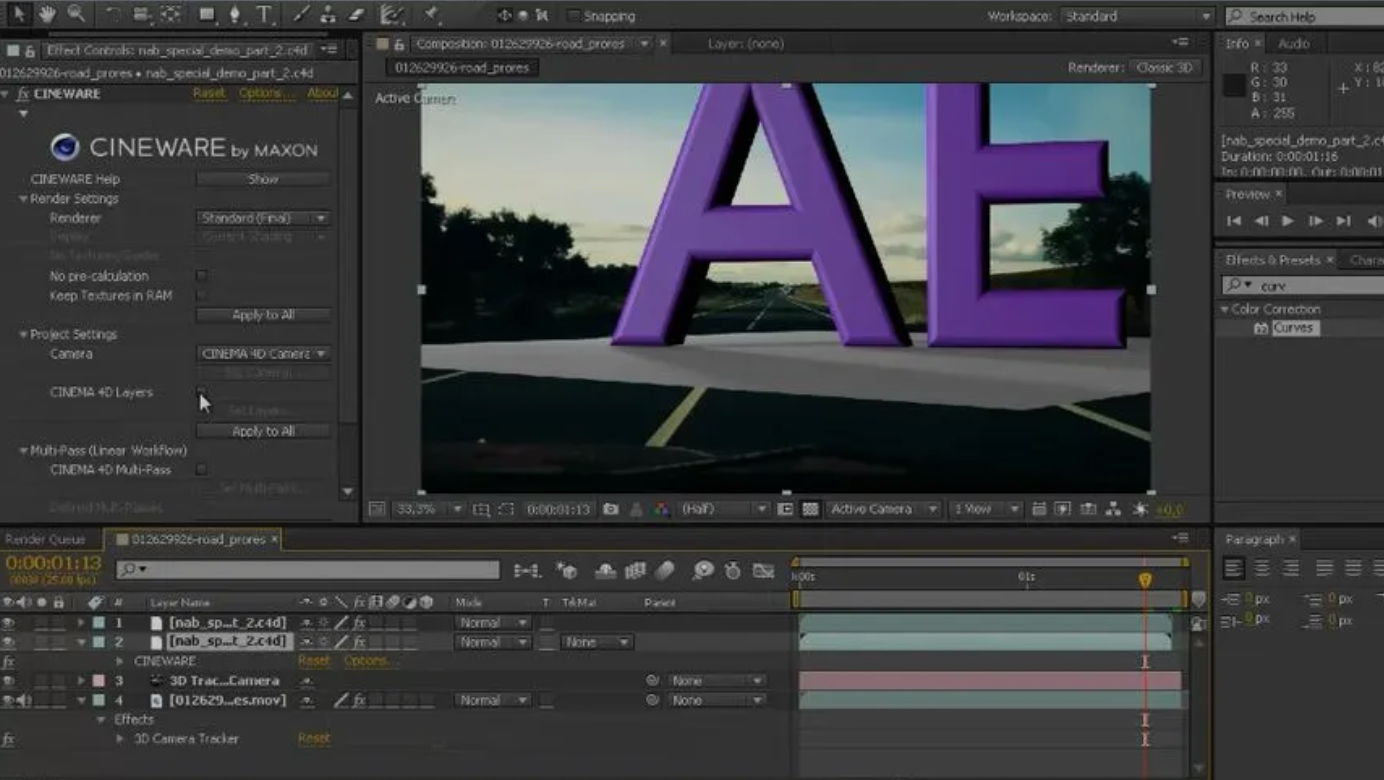Switch to the Audio panel tab
Viewport: 1384px width, 780px height.
pyautogui.click(x=1294, y=43)
